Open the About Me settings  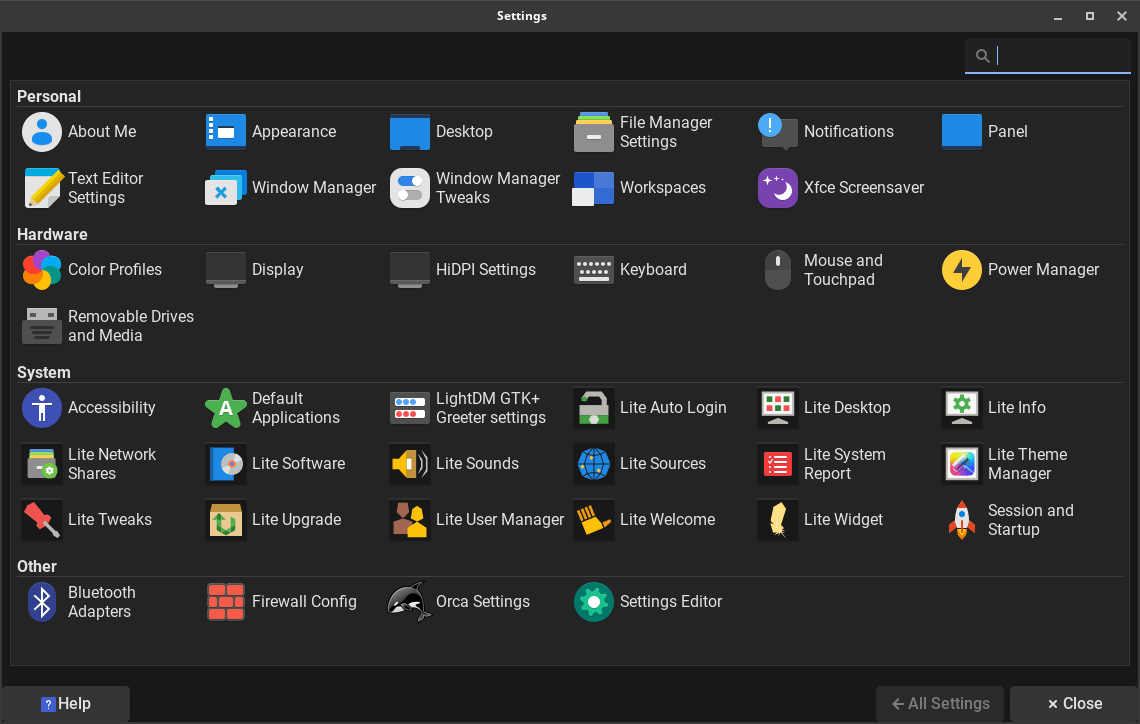(x=80, y=132)
